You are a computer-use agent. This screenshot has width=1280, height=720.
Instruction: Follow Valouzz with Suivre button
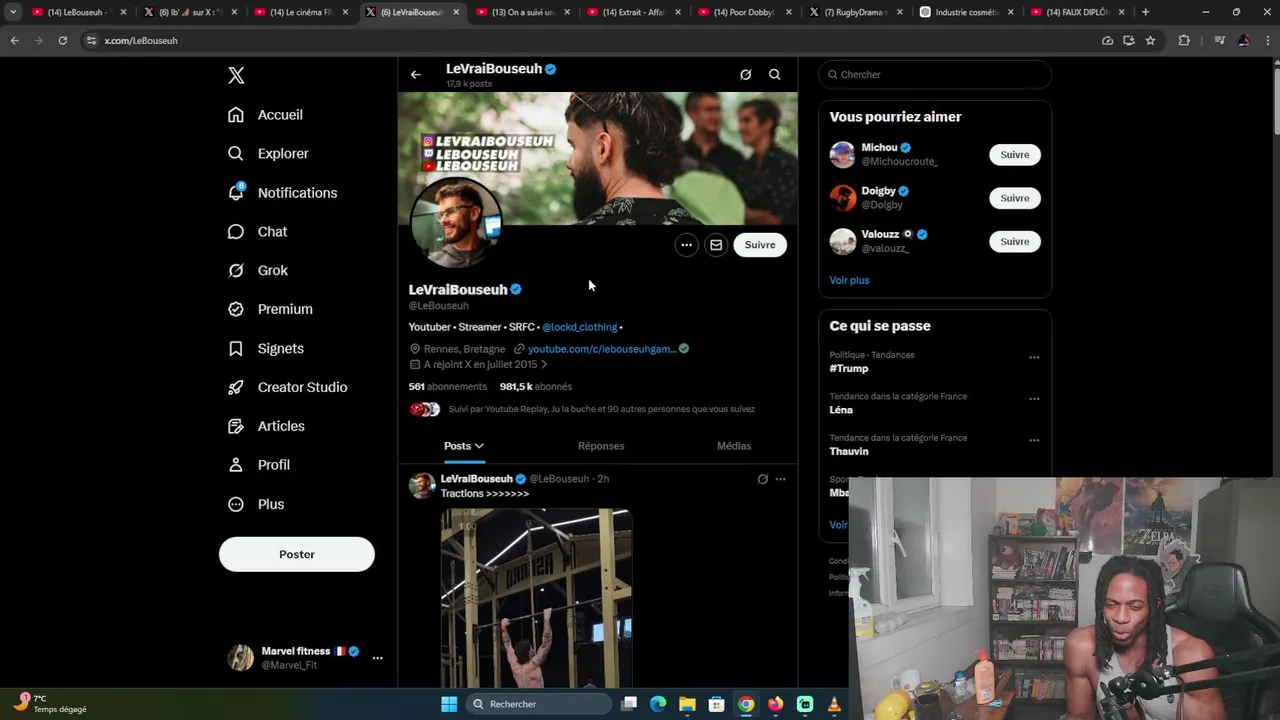point(1015,242)
